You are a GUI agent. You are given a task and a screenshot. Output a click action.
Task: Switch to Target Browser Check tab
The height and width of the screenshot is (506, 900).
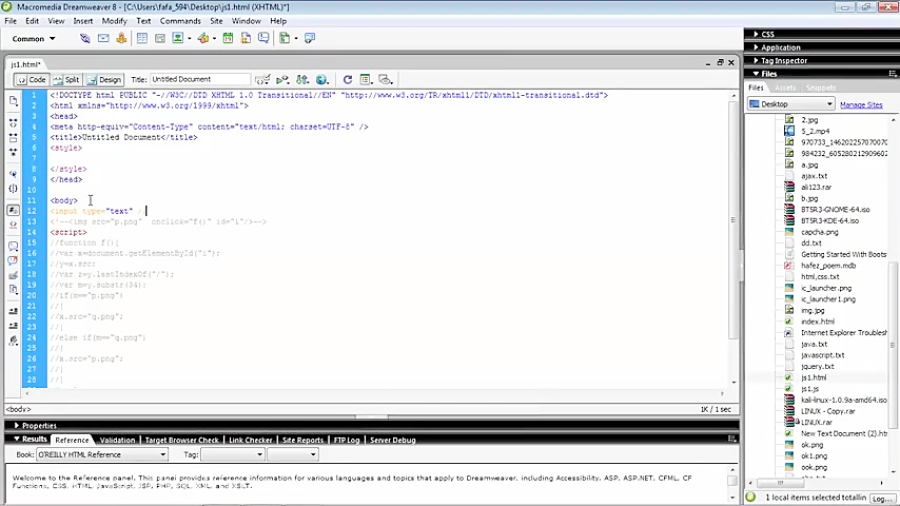tap(181, 440)
